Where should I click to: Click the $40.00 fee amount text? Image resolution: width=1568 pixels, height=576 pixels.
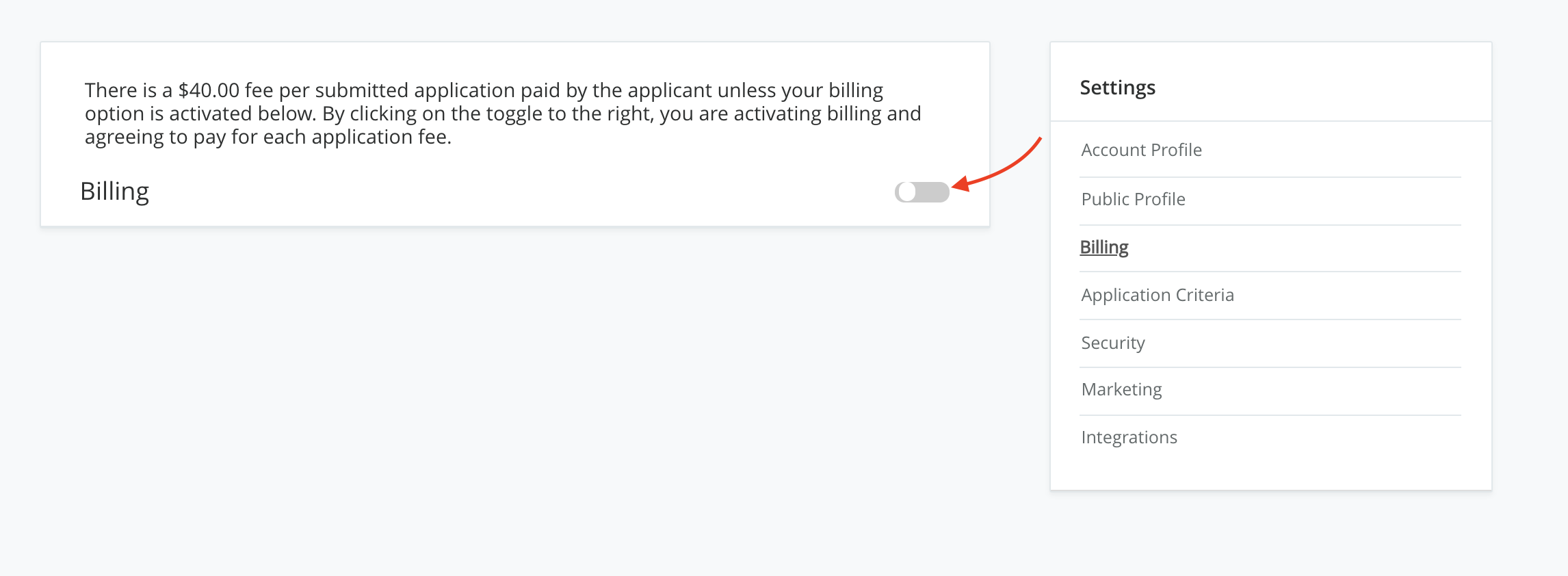pyautogui.click(x=209, y=90)
